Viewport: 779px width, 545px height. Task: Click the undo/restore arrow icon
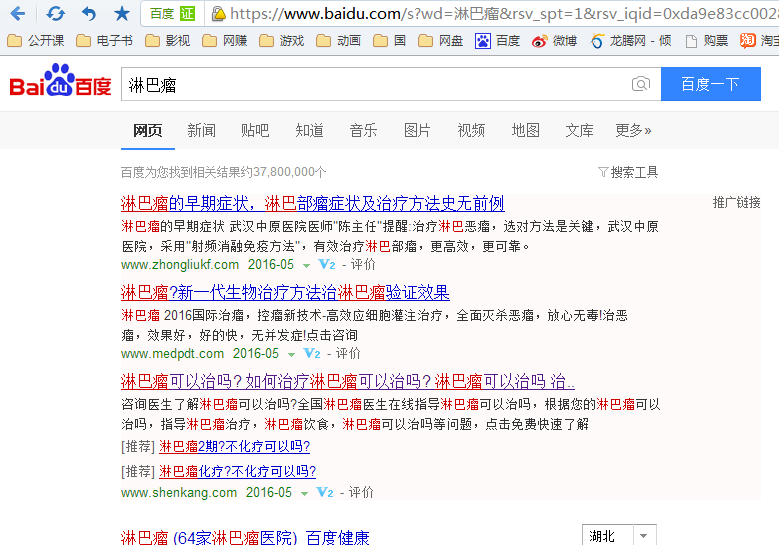[x=89, y=13]
